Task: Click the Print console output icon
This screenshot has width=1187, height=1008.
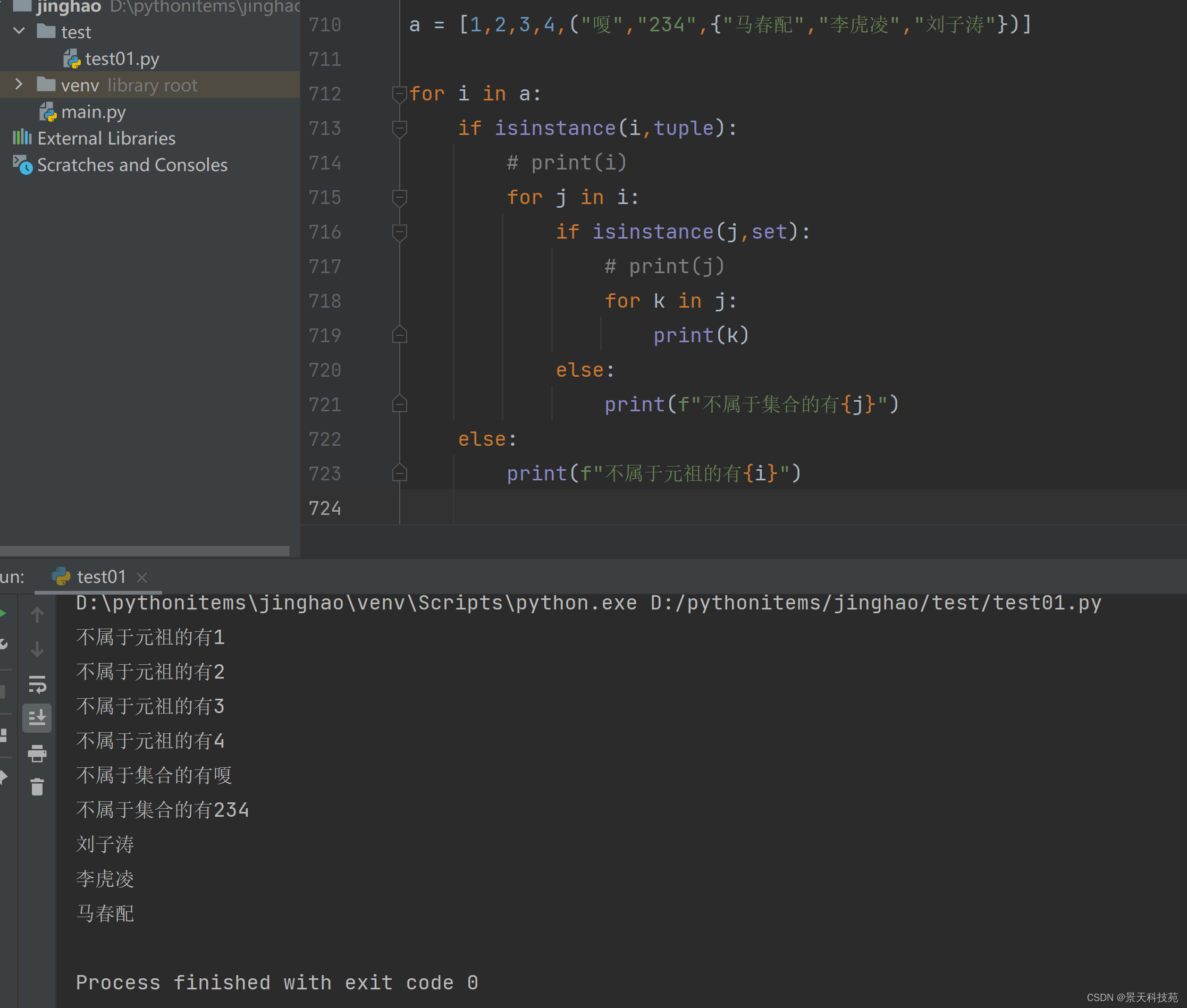Action: click(37, 753)
